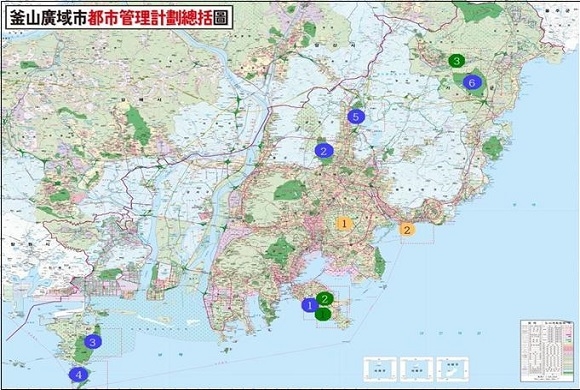
Task: Select the green marker numbered 3
Action: coord(457,61)
